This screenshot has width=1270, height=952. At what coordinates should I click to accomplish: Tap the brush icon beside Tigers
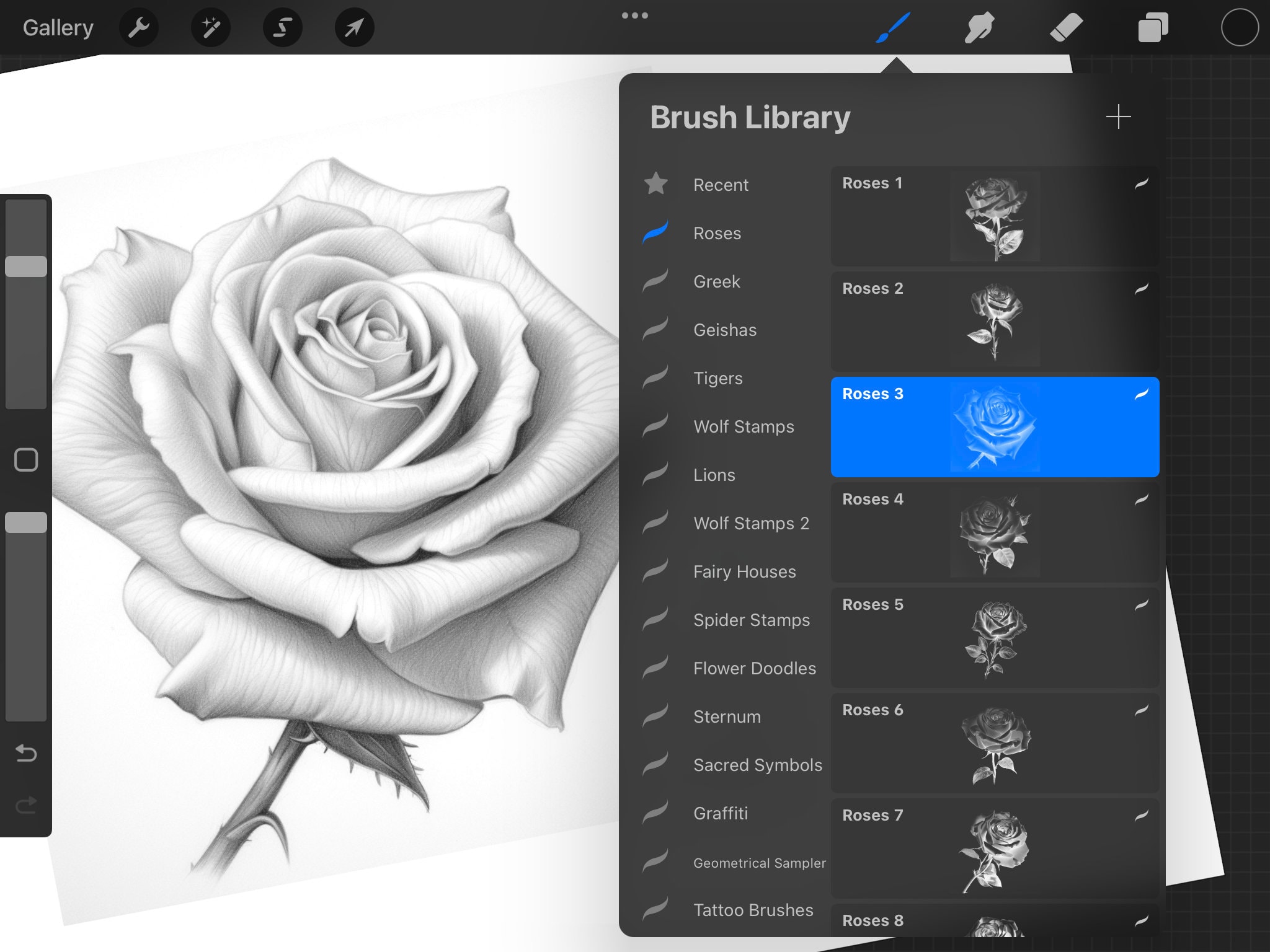tap(655, 377)
